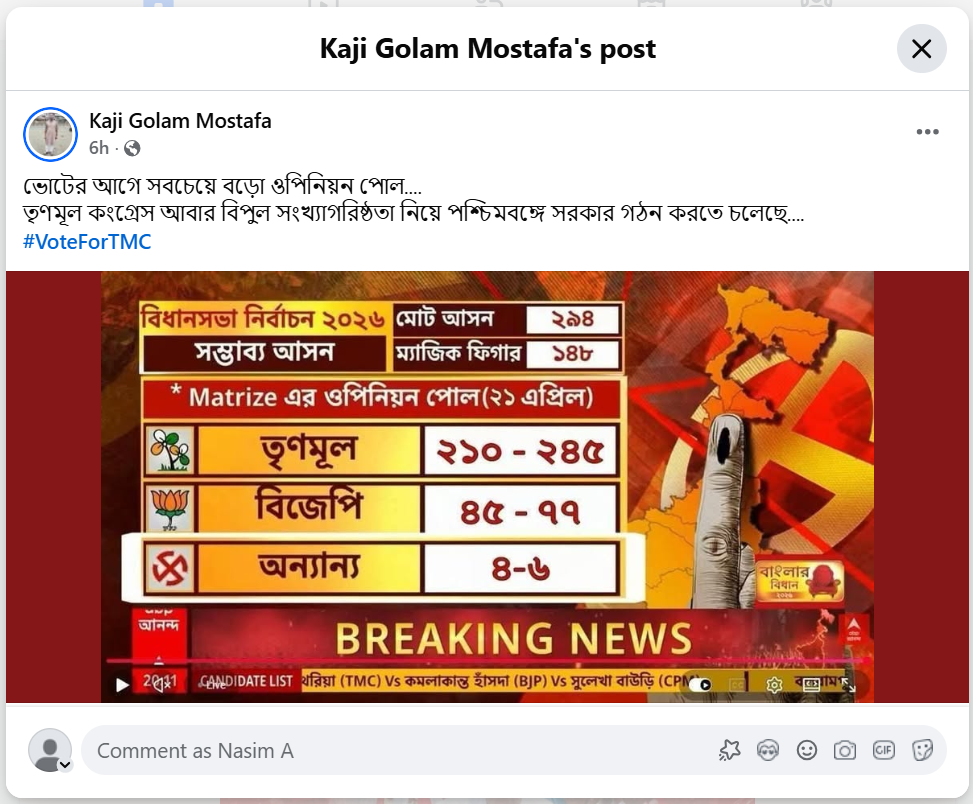Unmute the video's muted speaker icon

pos(162,684)
